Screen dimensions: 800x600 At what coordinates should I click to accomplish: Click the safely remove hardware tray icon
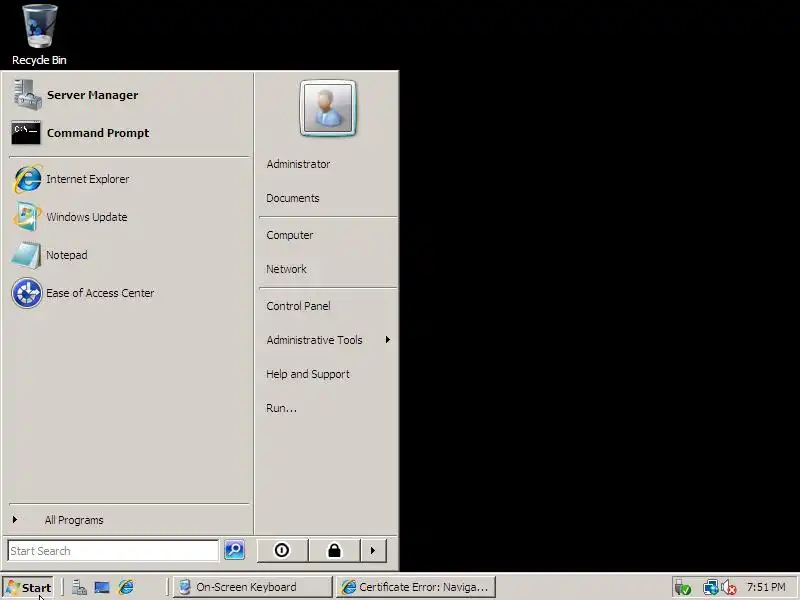(683, 588)
